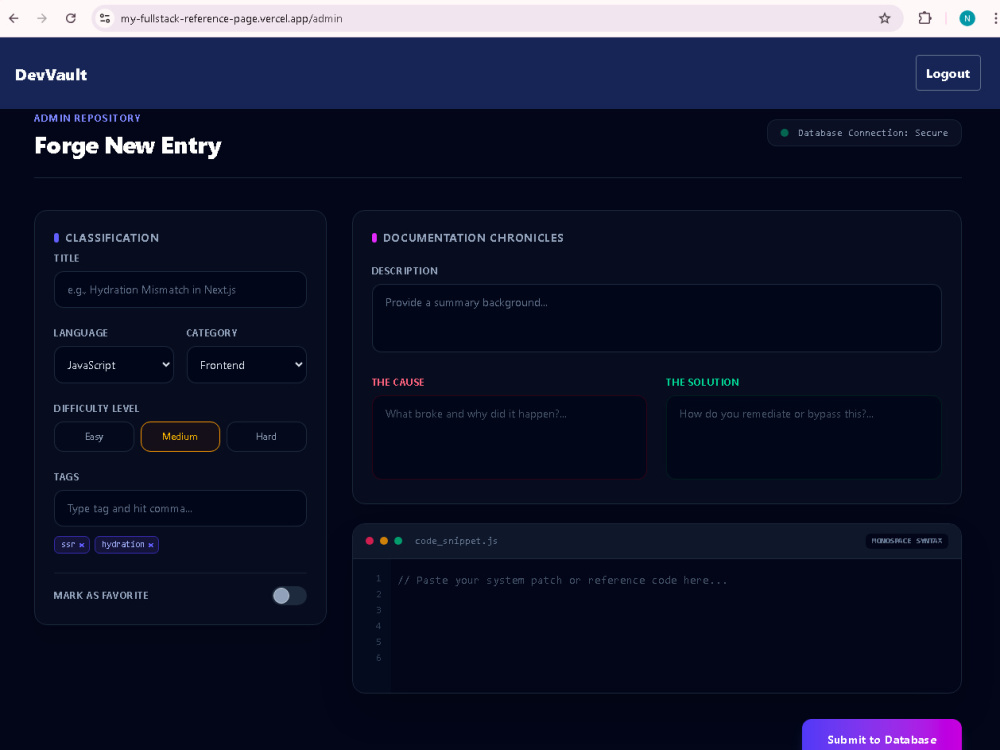Screen dimensions: 1000x750
Task: Select Medium difficulty level
Action: [180, 437]
